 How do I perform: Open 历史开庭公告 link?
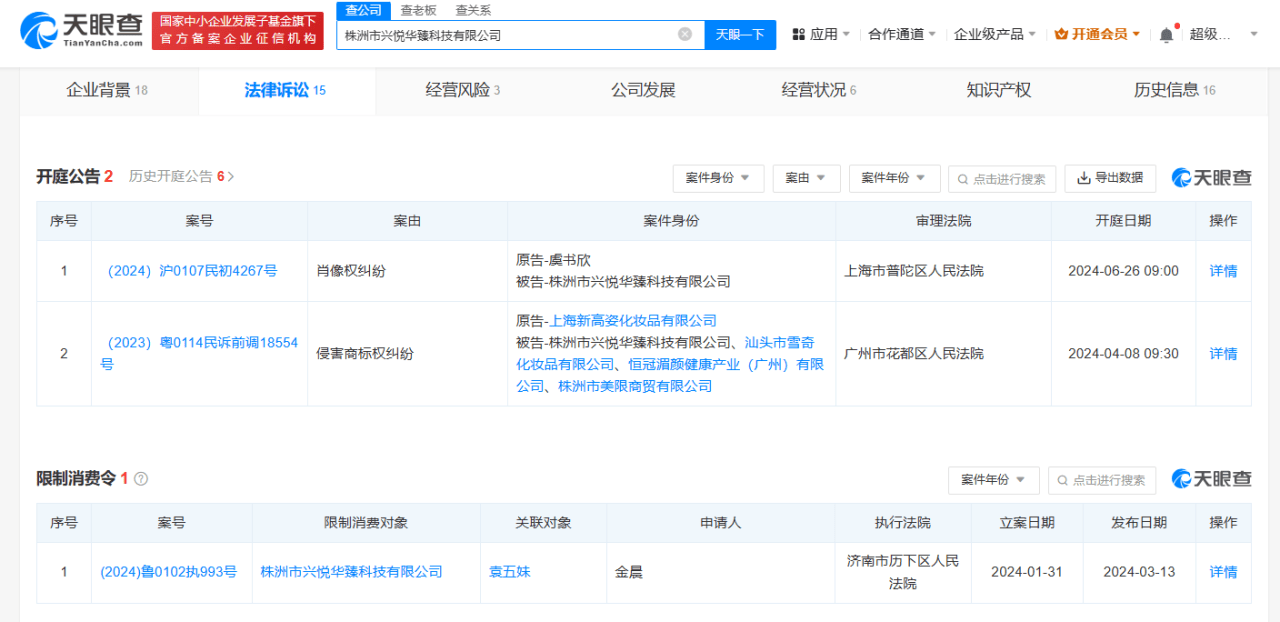click(x=170, y=175)
